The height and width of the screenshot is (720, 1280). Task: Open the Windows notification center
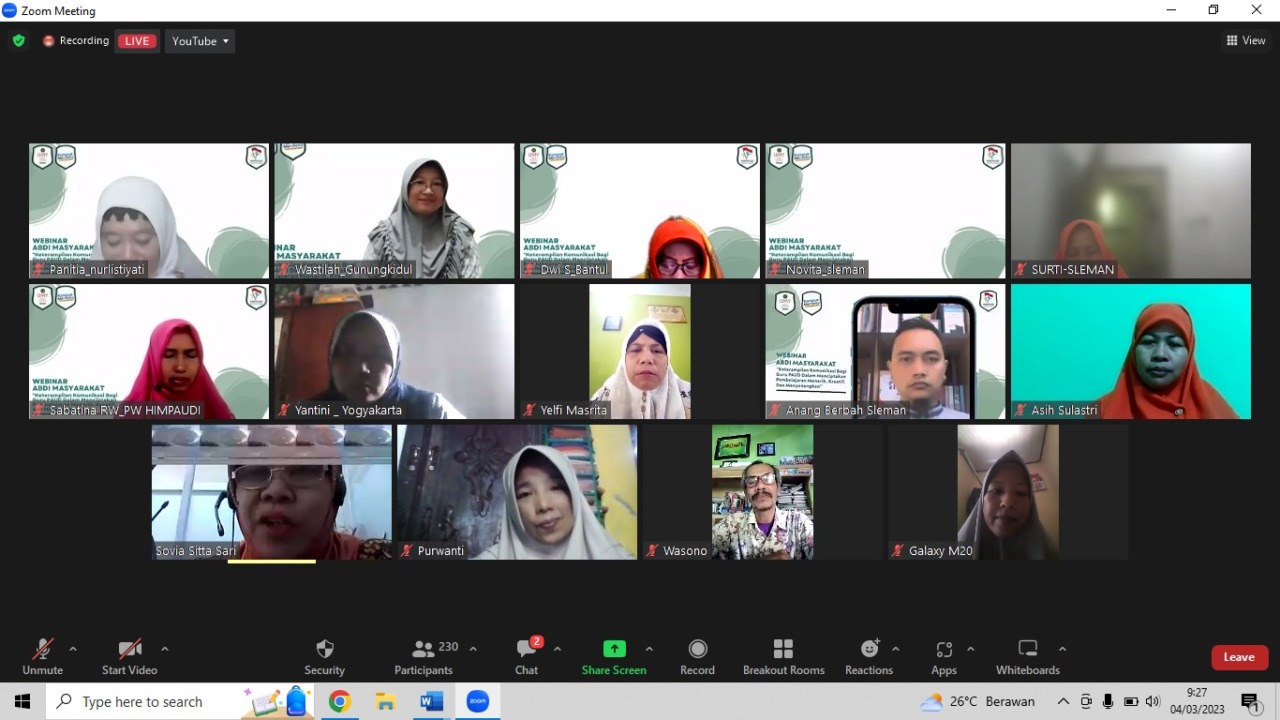pos(1250,702)
